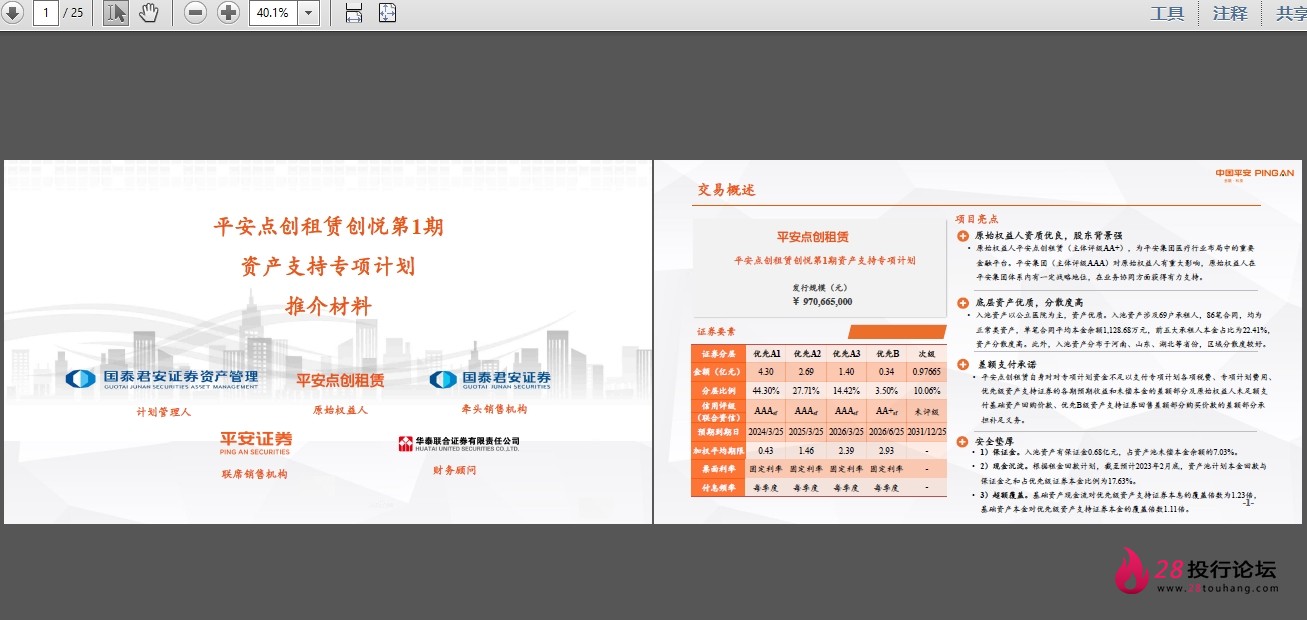The image size is (1307, 620).
Task: Click the 优先A2 column header
Action: pos(807,354)
